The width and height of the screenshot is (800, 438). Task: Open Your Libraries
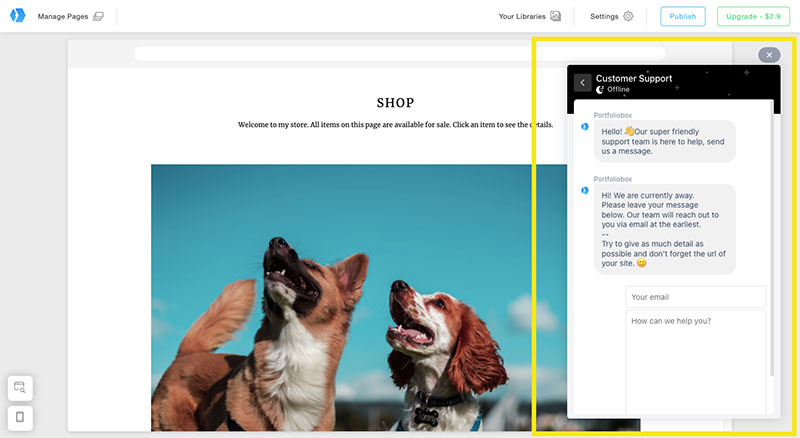pos(530,16)
